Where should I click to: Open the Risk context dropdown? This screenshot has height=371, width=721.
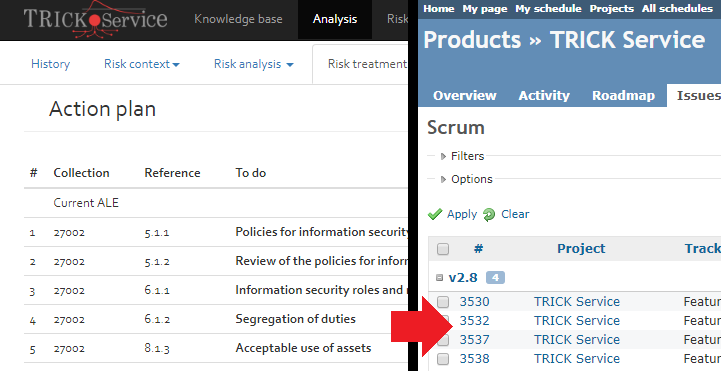[x=142, y=64]
